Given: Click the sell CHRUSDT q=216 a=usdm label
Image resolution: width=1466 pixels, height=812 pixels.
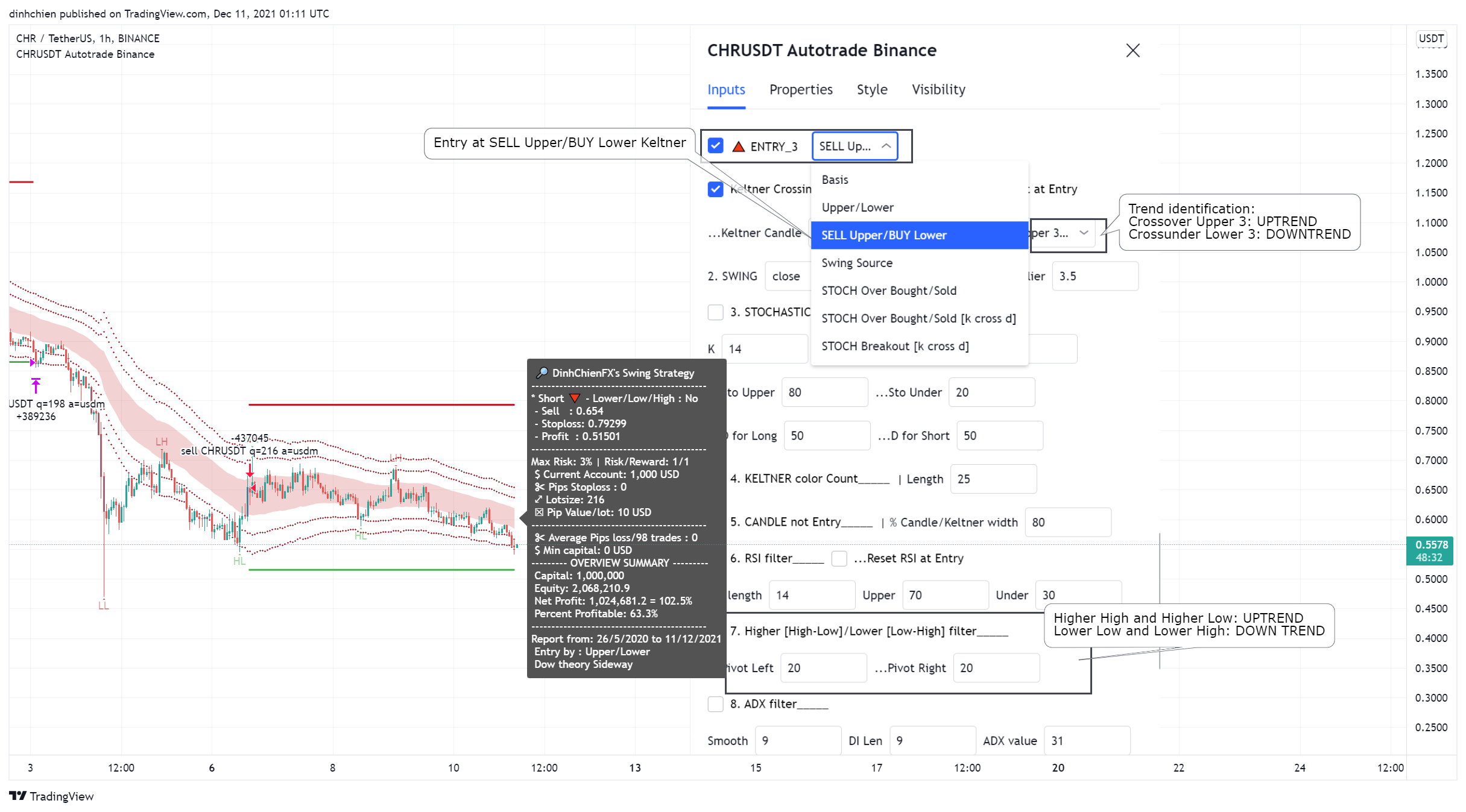Looking at the screenshot, I should coord(249,451).
